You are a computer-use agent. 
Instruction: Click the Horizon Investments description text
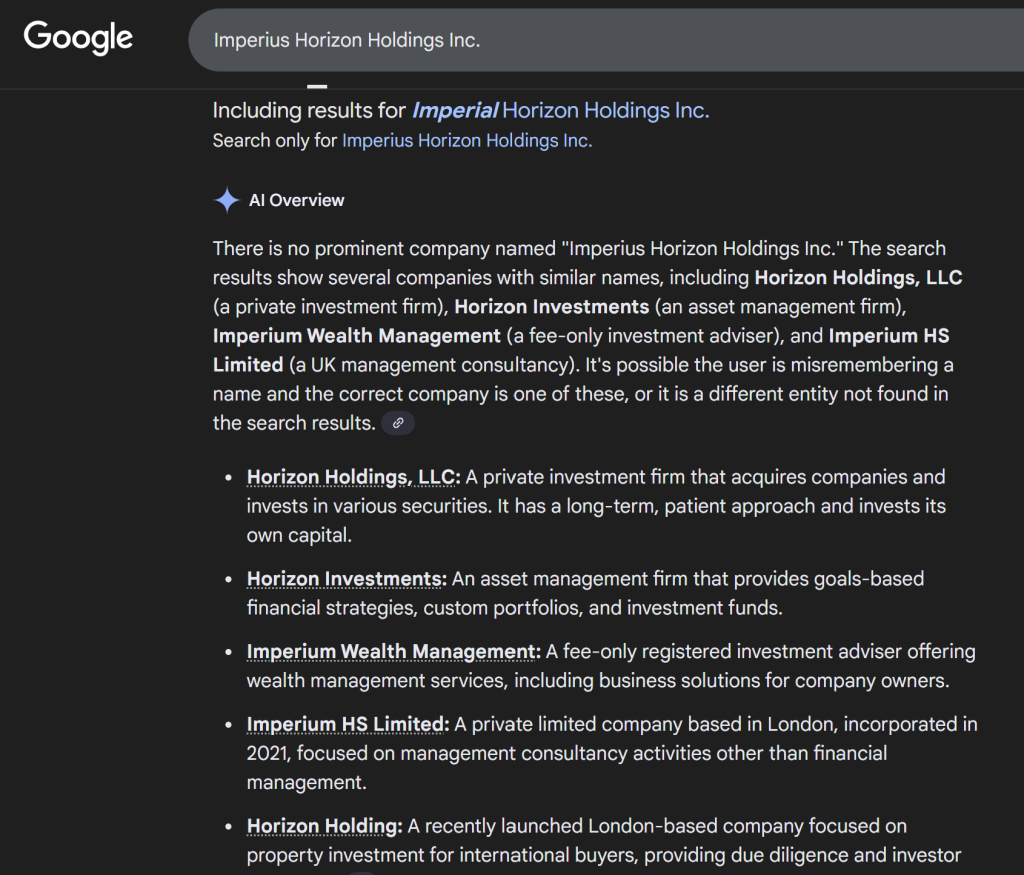[688, 579]
